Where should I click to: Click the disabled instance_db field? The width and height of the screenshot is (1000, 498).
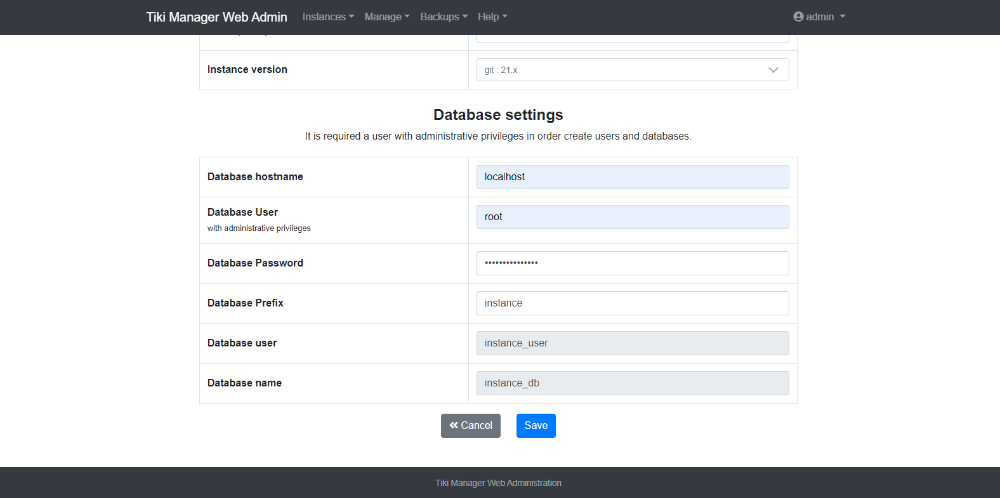633,383
